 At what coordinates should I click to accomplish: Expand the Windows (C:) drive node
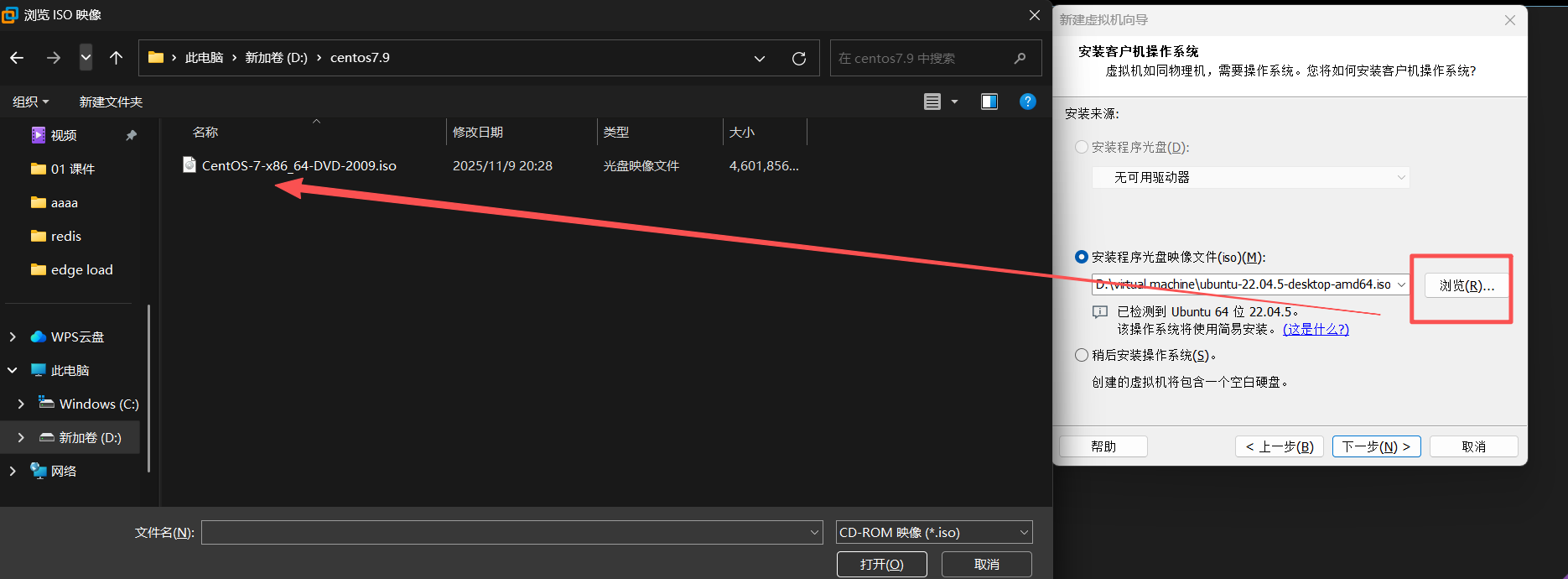pyautogui.click(x=21, y=404)
